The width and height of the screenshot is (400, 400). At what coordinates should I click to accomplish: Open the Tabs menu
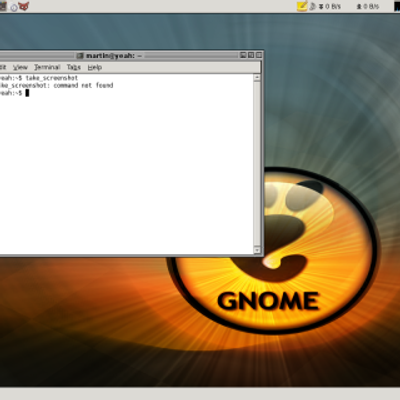tap(74, 67)
